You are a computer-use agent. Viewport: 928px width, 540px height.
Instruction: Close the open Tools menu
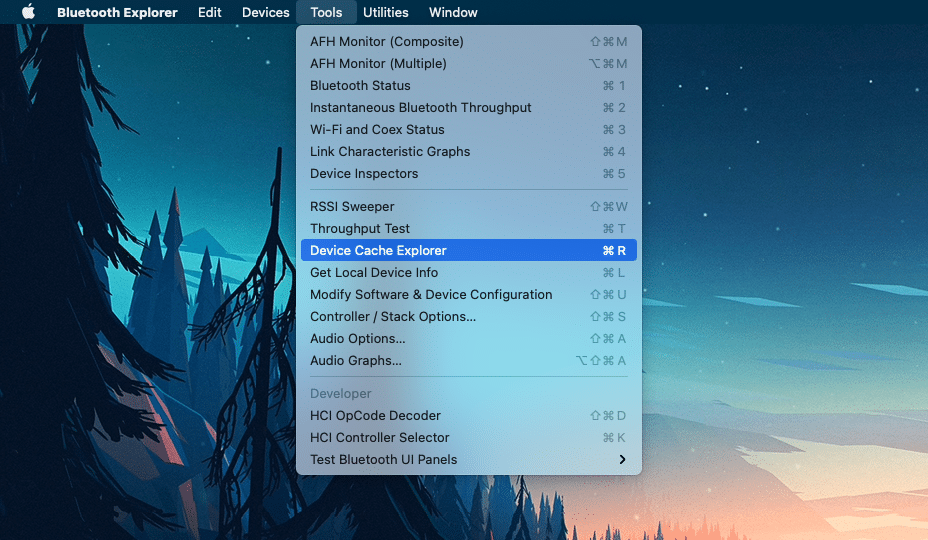click(x=326, y=12)
